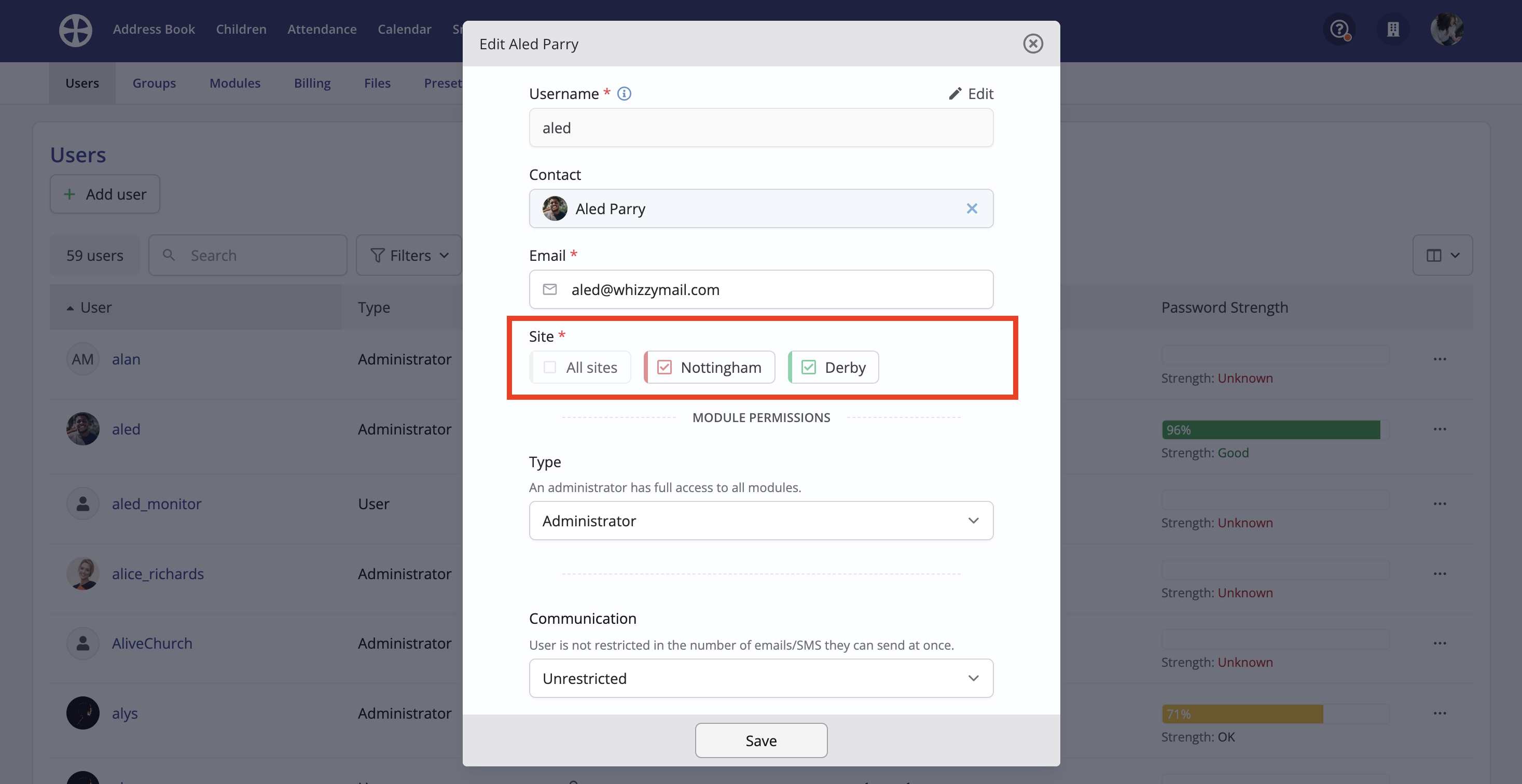Open options menu for alys row

[x=1440, y=713]
